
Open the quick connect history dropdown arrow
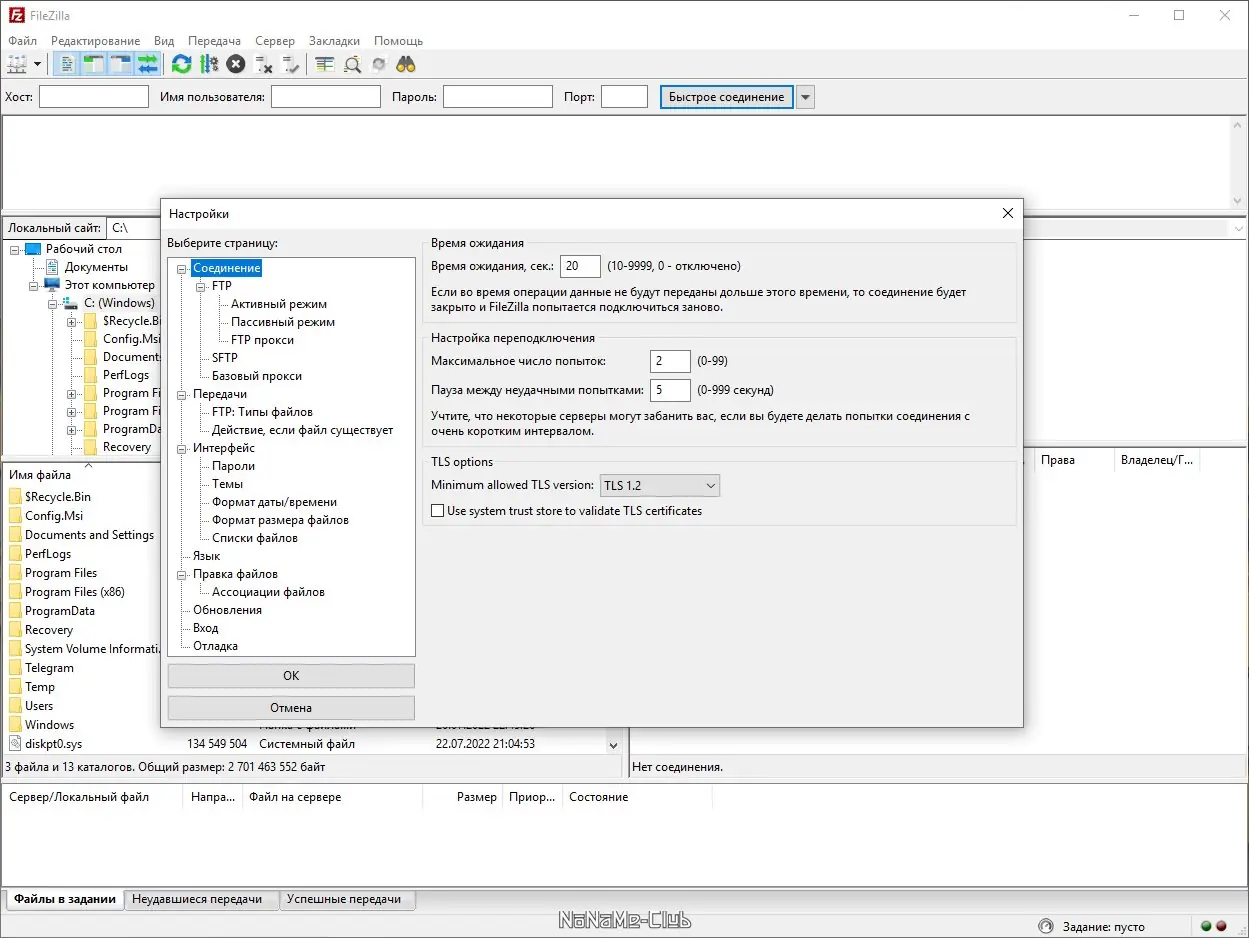[806, 97]
